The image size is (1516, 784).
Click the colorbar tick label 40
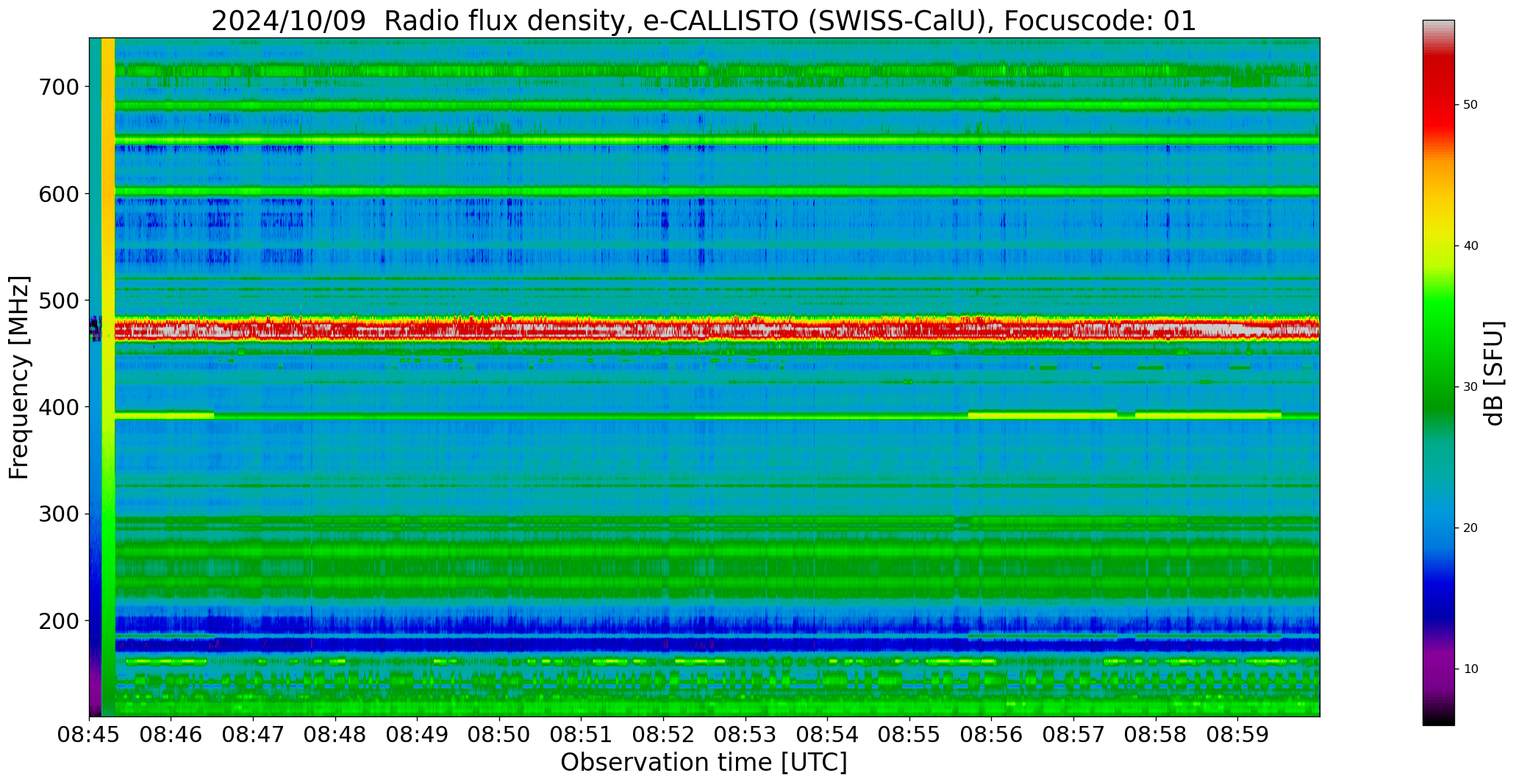coord(1470,246)
